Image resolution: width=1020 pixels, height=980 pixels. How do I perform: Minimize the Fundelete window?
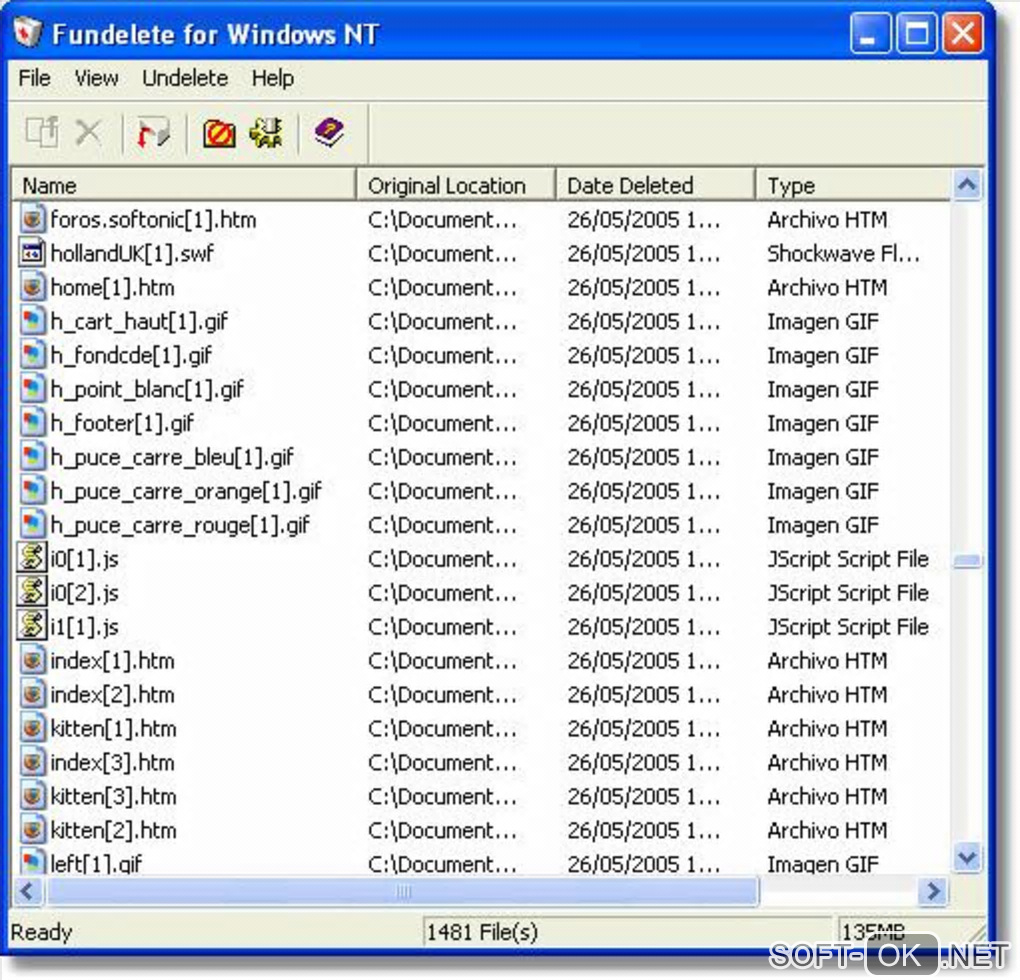870,33
